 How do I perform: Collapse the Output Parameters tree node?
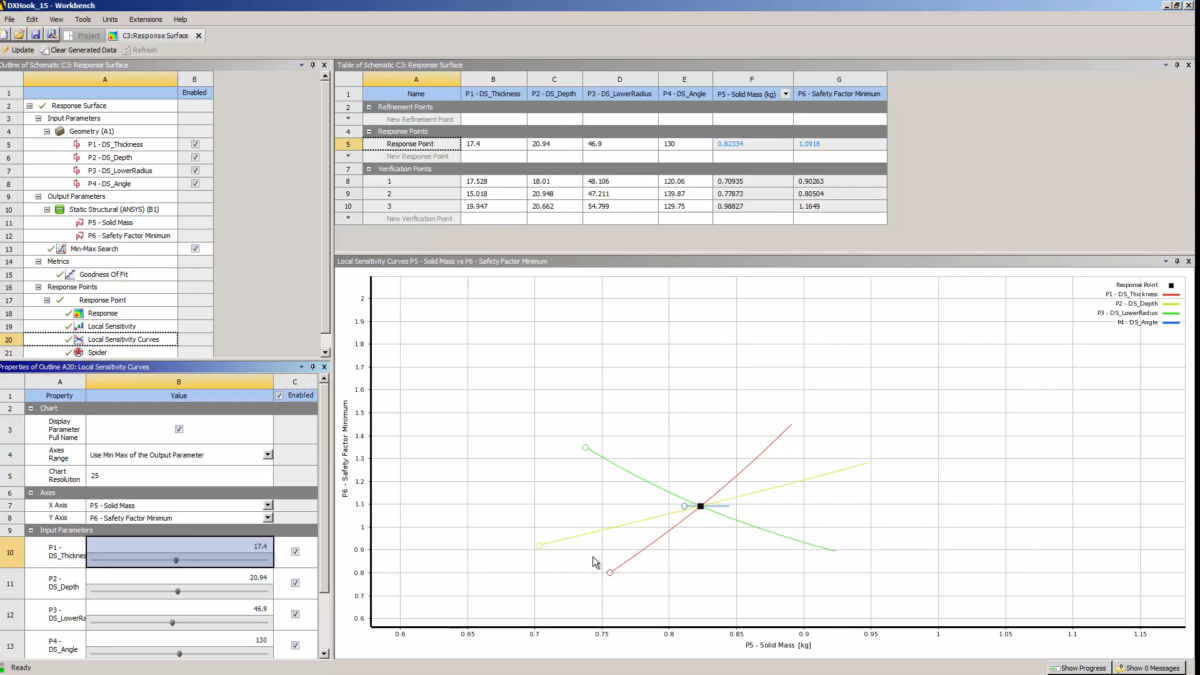[x=38, y=196]
